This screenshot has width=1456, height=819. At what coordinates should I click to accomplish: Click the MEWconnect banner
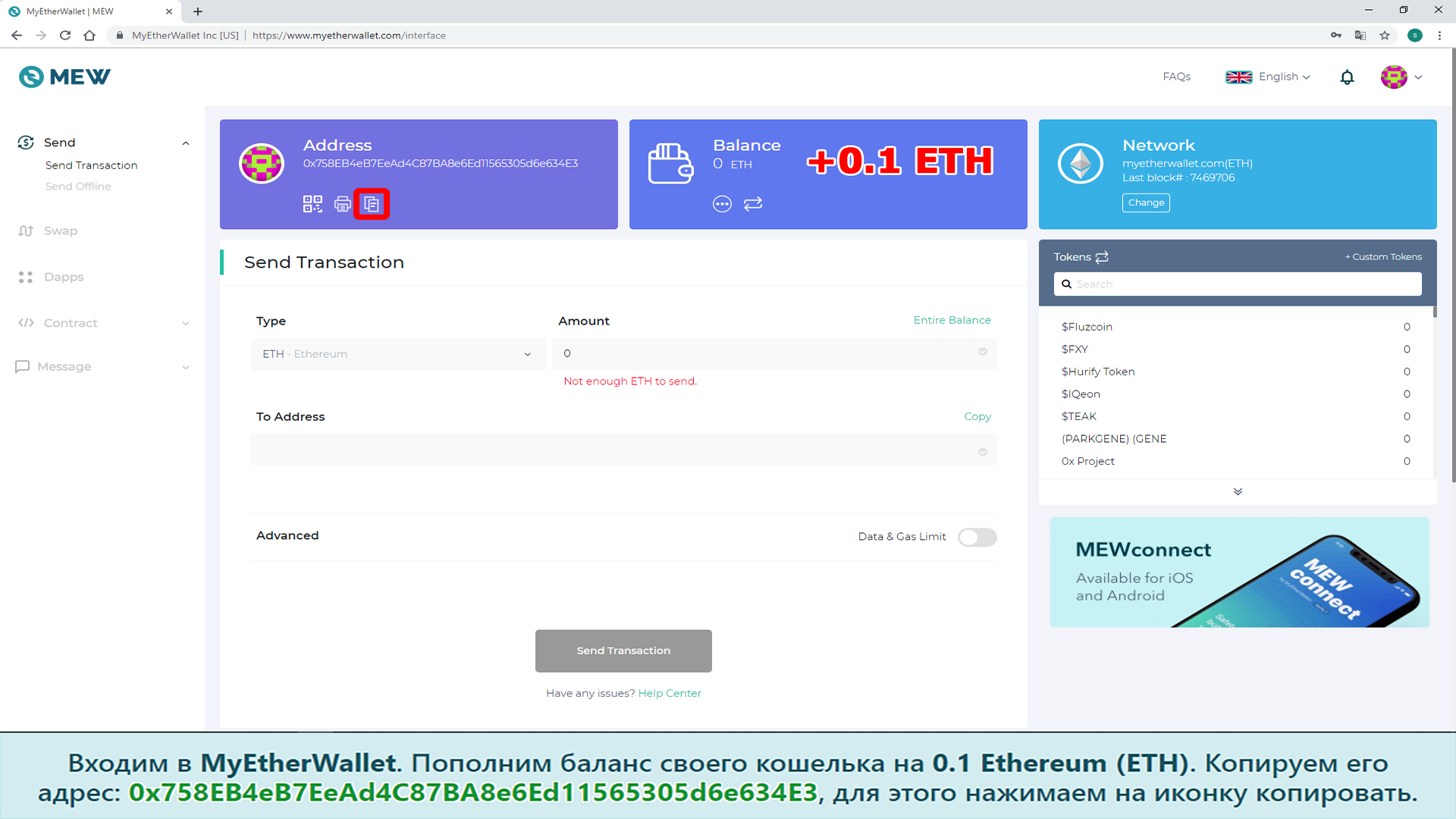(1240, 573)
